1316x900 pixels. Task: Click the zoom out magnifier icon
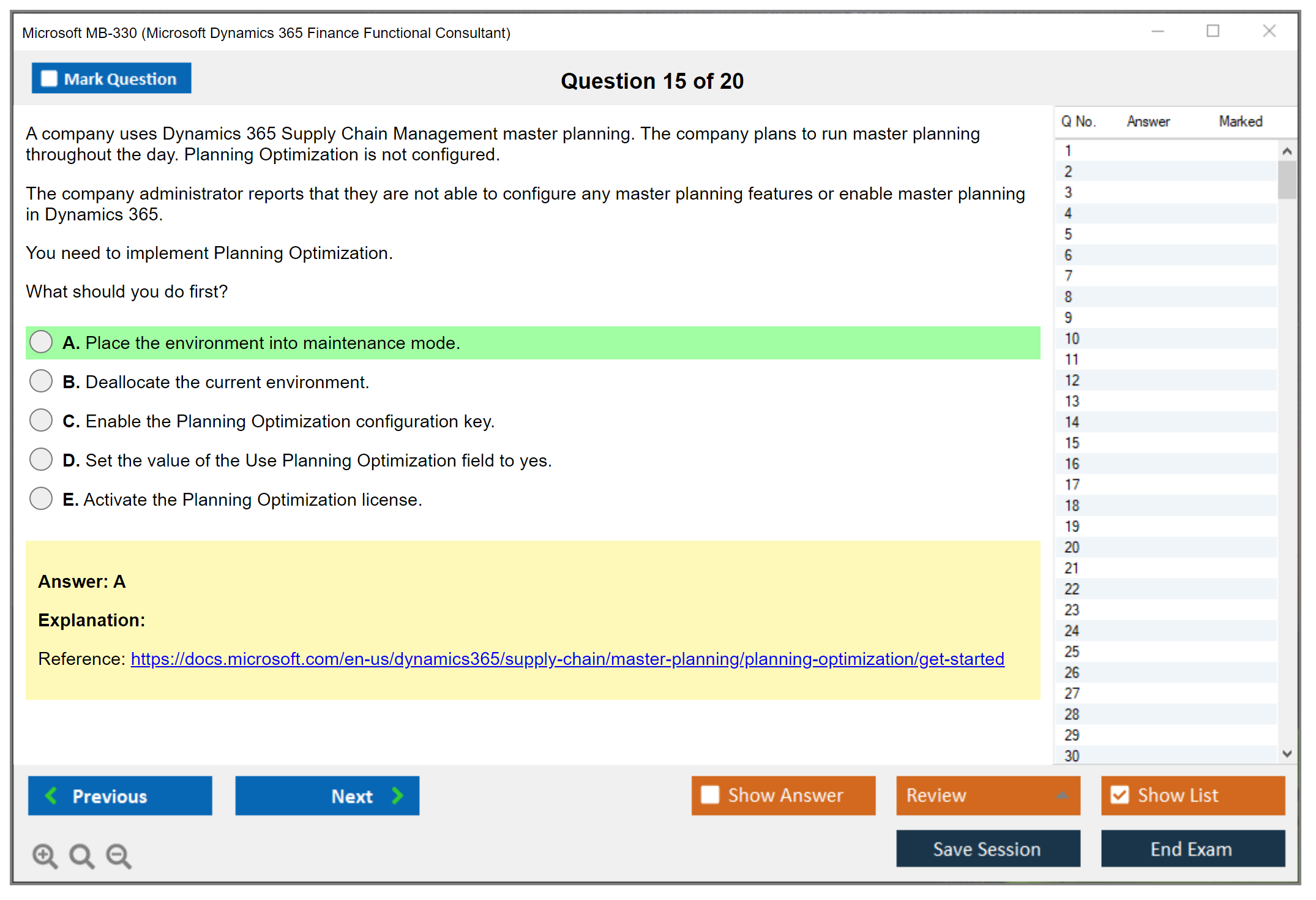(118, 855)
